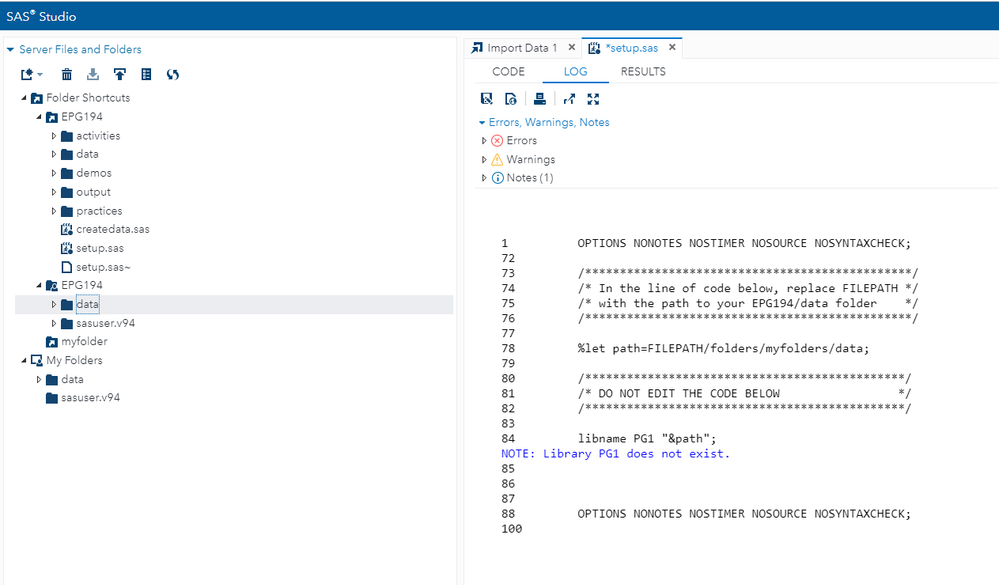The width and height of the screenshot is (999, 585).
Task: Collapse the Server Files and Folders section
Action: pyautogui.click(x=10, y=50)
